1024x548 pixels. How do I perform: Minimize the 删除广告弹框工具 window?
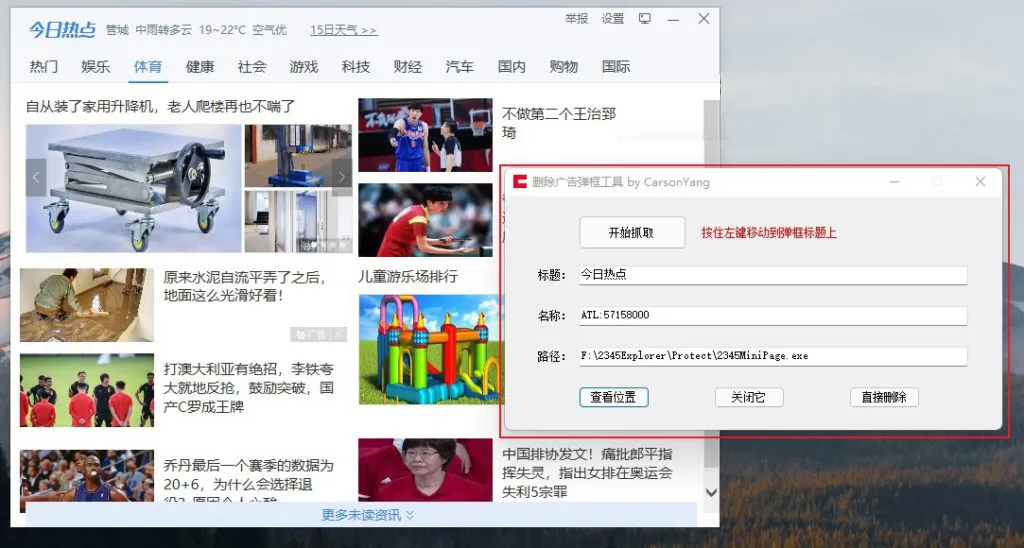coord(895,182)
